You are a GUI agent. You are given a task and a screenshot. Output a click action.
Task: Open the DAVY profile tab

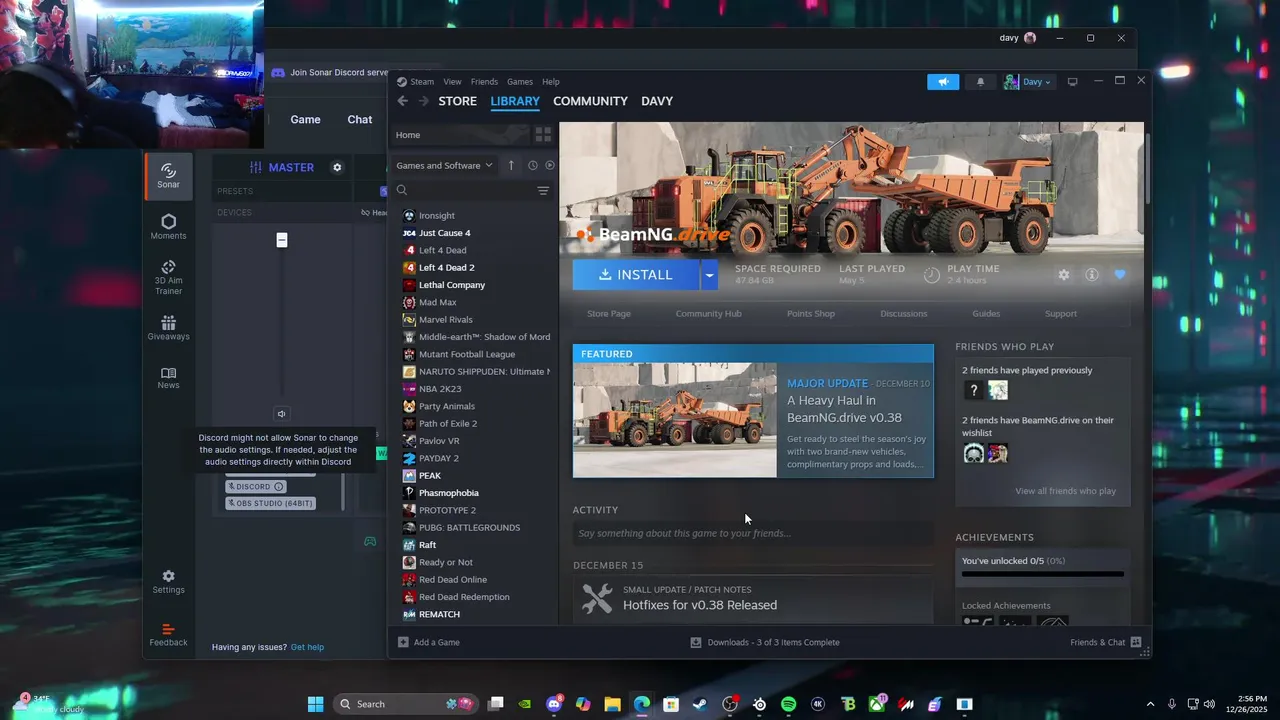tap(657, 101)
